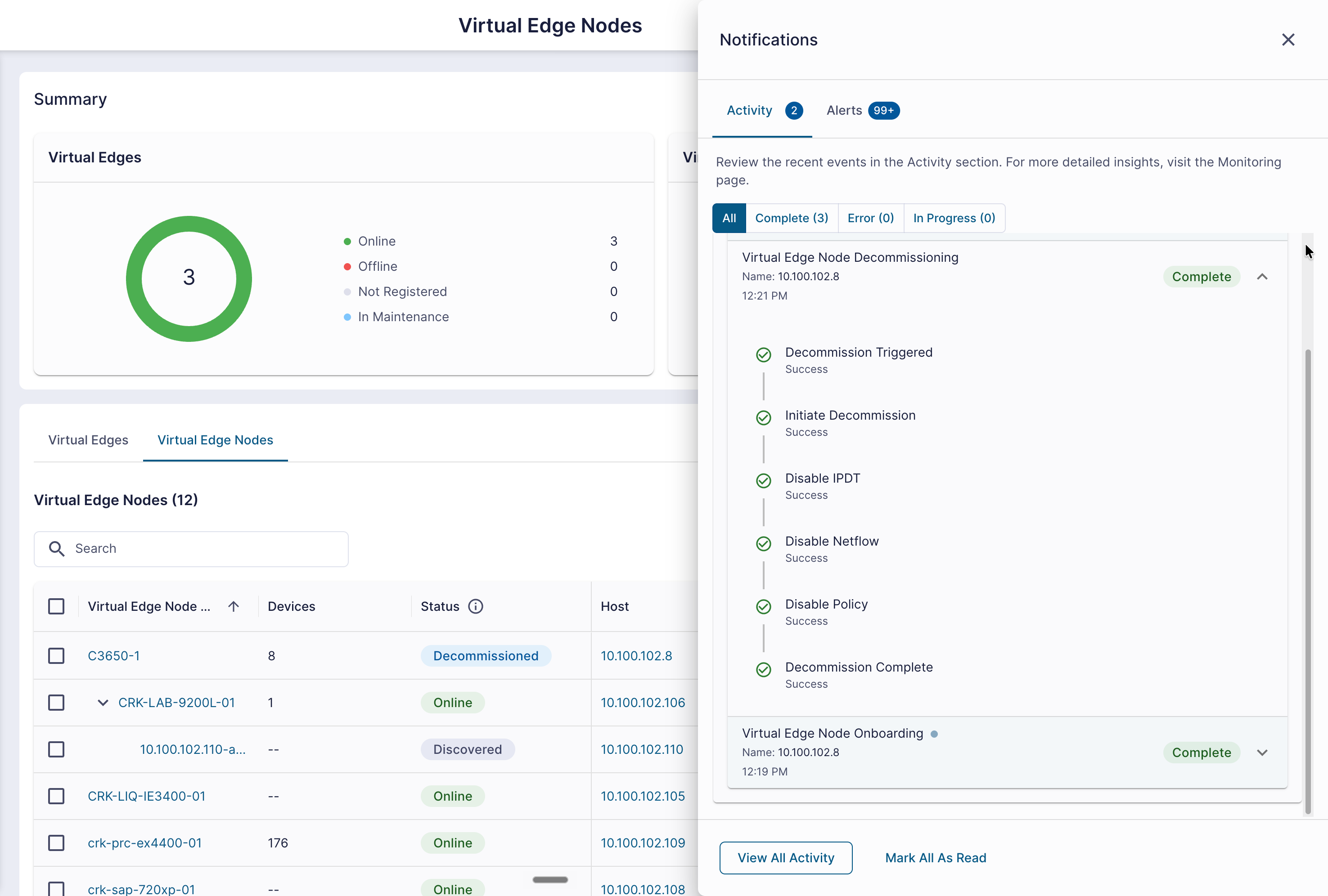Viewport: 1328px width, 896px height.
Task: Select the C3650-1 row checkbox
Action: tap(56, 655)
